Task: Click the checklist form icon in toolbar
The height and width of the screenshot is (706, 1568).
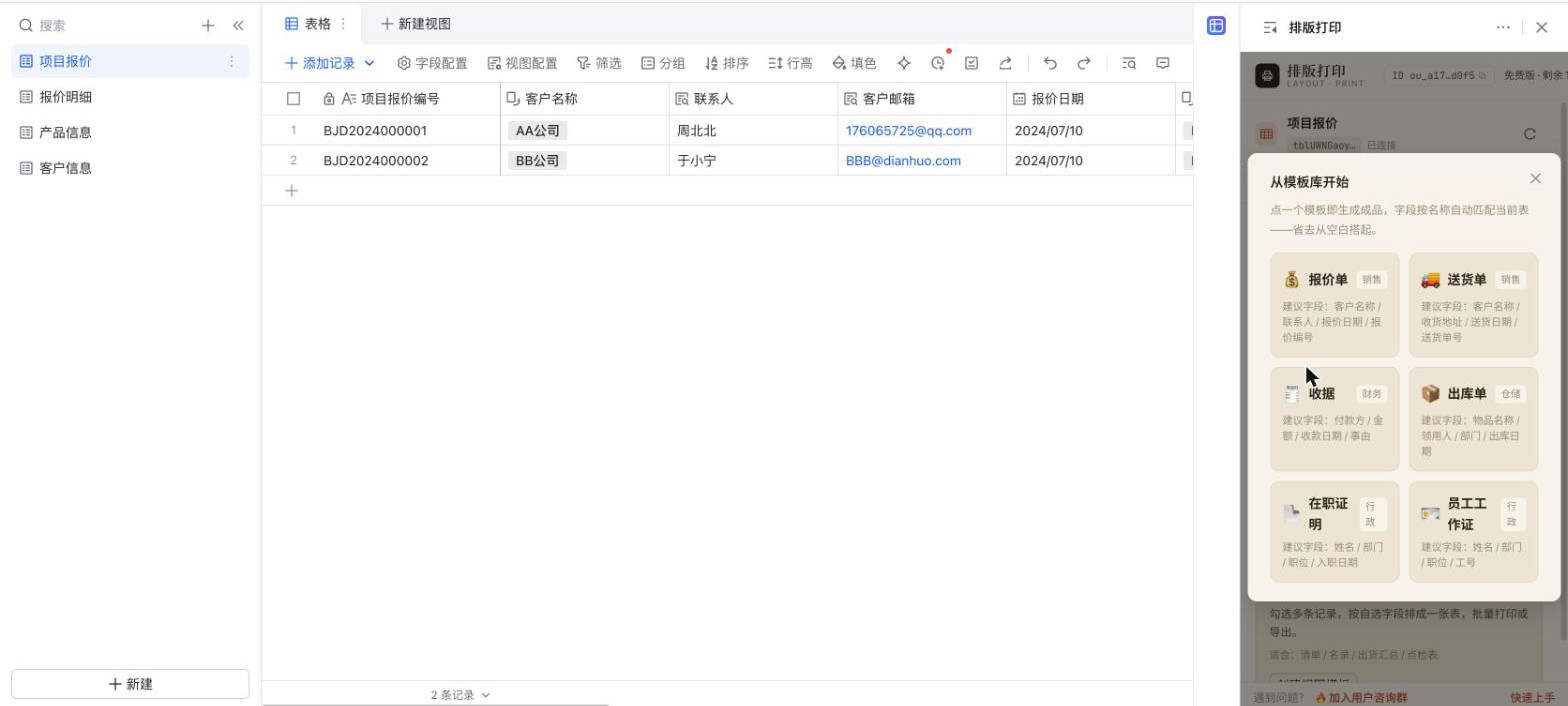Action: click(x=971, y=63)
